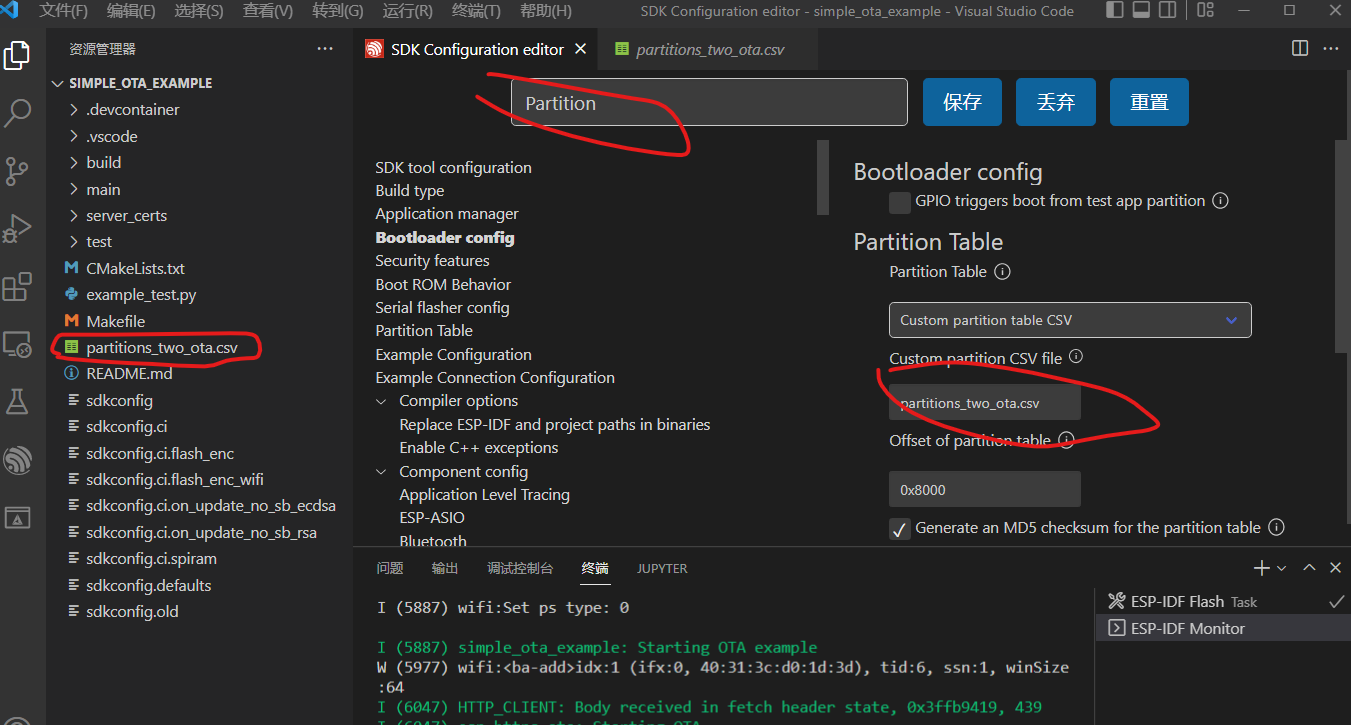Viewport: 1351px width, 725px height.
Task: Open the terminal launch profile dropdown arrow
Action: tap(1281, 568)
